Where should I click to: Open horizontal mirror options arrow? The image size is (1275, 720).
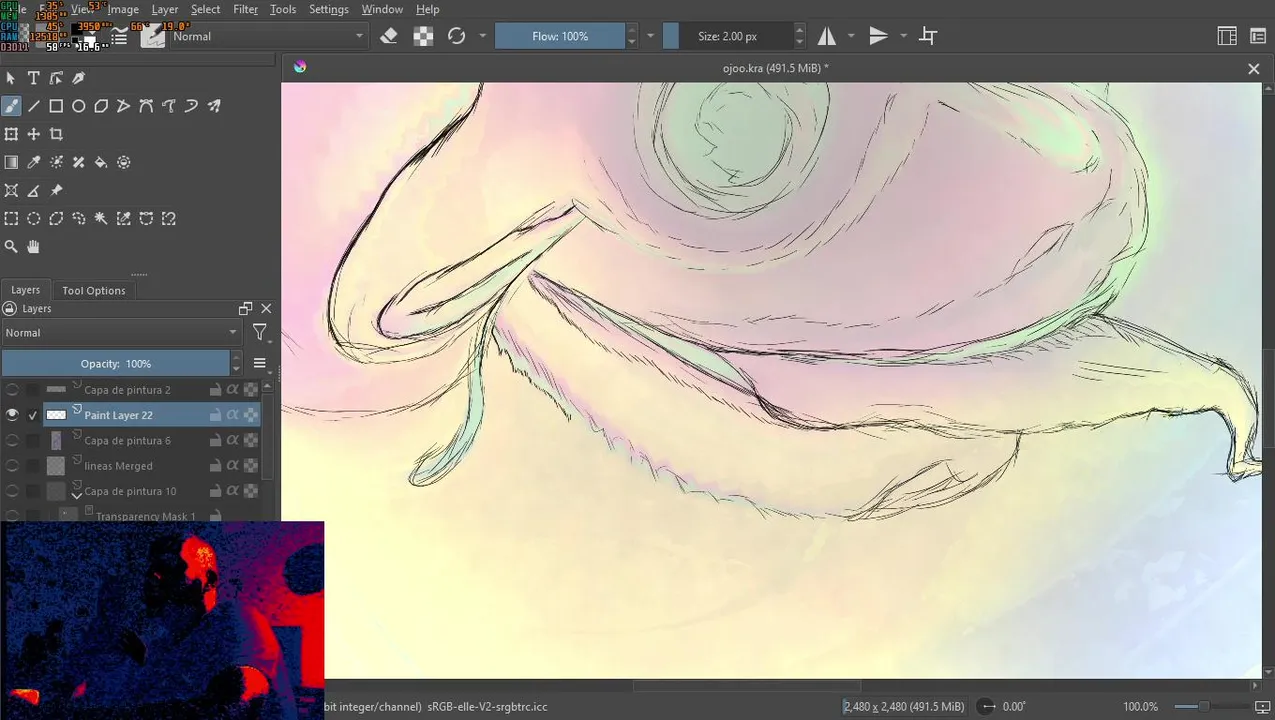851,36
